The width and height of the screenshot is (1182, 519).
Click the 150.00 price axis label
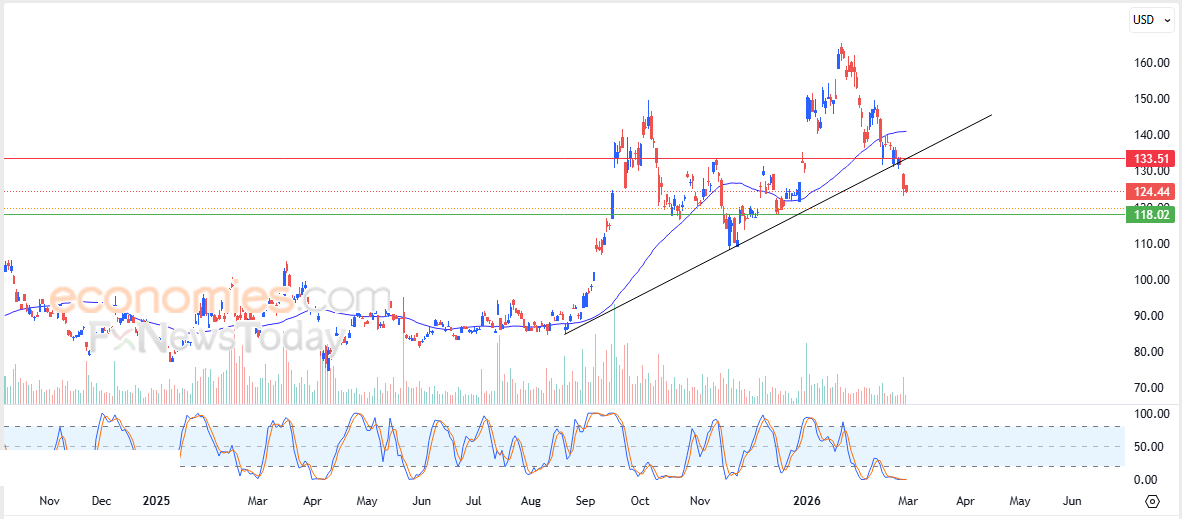tap(1153, 99)
